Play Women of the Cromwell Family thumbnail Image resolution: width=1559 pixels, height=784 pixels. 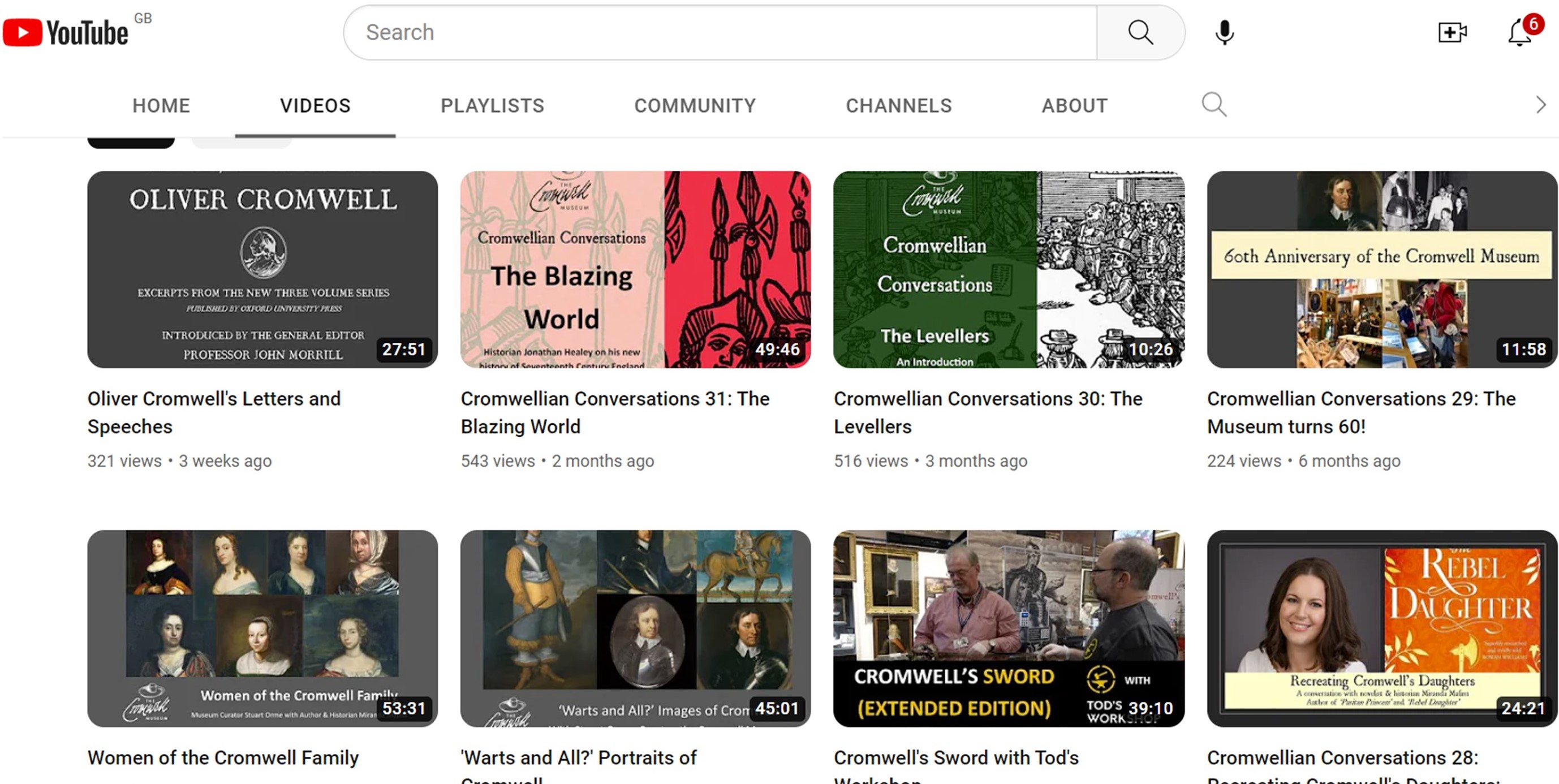[262, 628]
